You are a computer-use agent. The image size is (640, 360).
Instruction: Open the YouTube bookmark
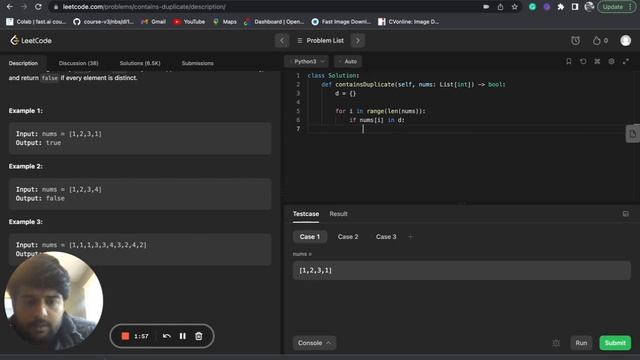coord(189,22)
